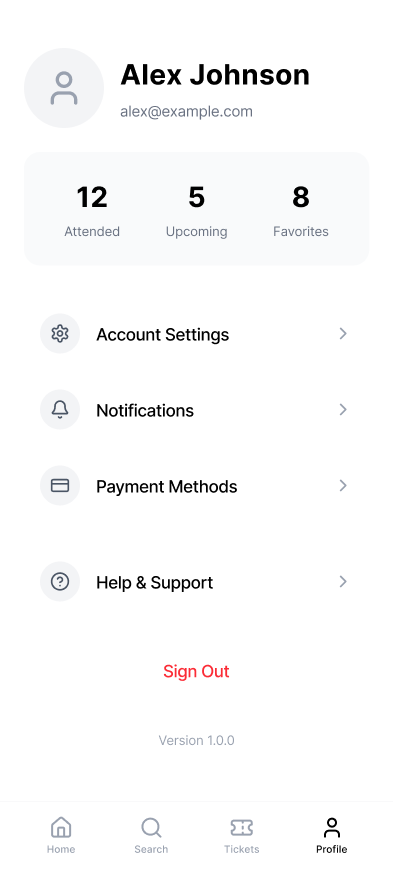
Task: Click the bell icon beside Notifications
Action: [60, 409]
